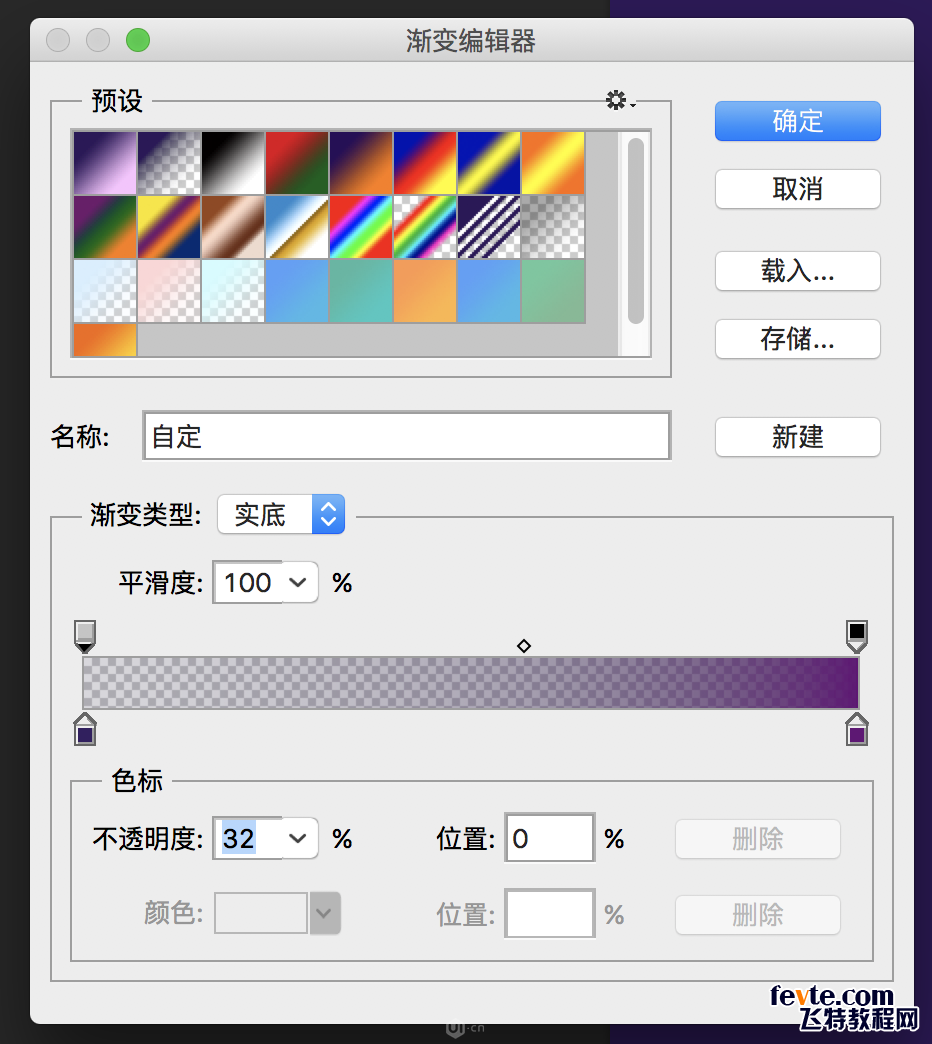Click on the purple gradient preview bar
The image size is (932, 1044).
[471, 682]
